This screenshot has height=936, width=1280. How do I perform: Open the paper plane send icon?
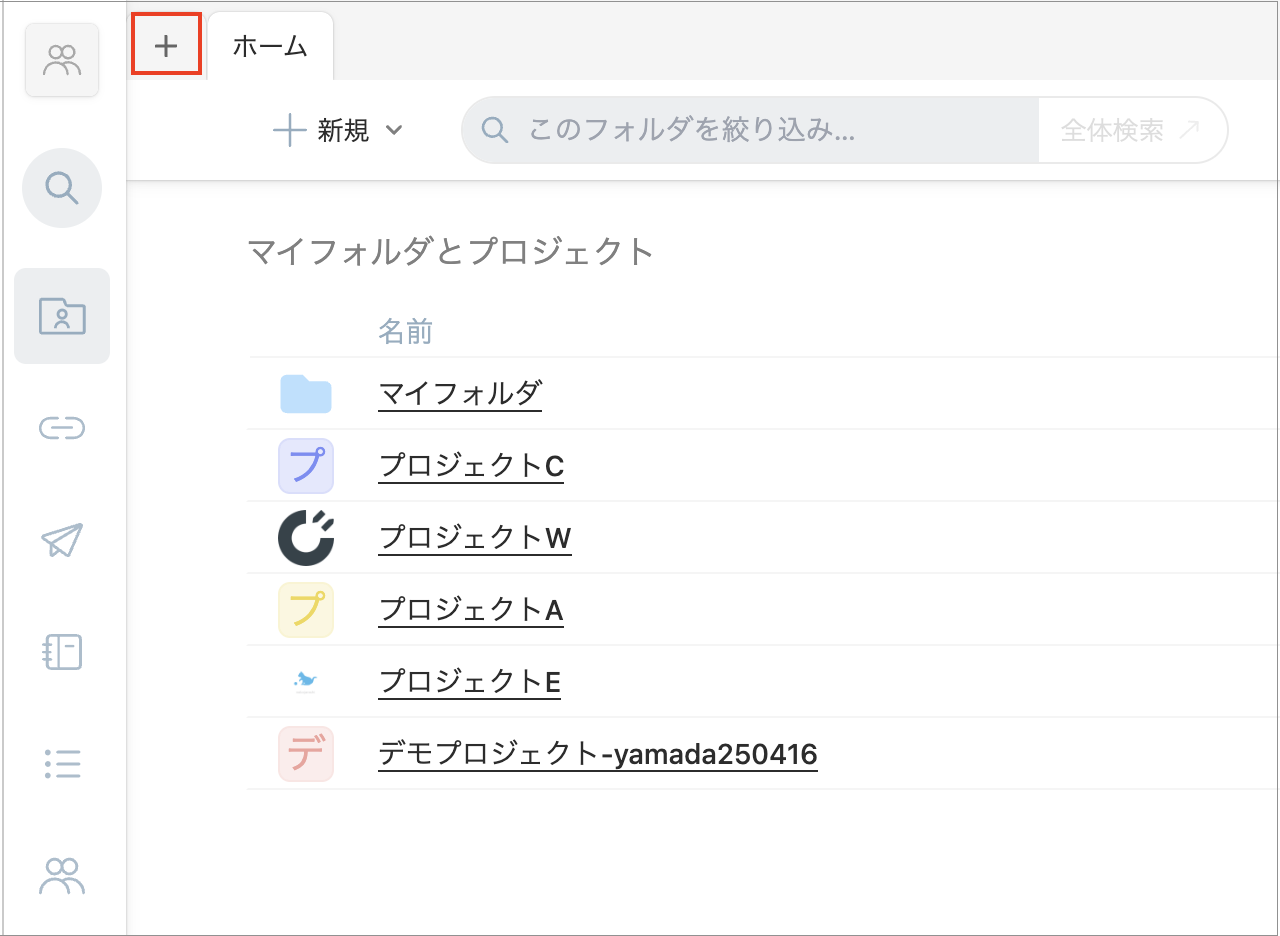tap(62, 540)
